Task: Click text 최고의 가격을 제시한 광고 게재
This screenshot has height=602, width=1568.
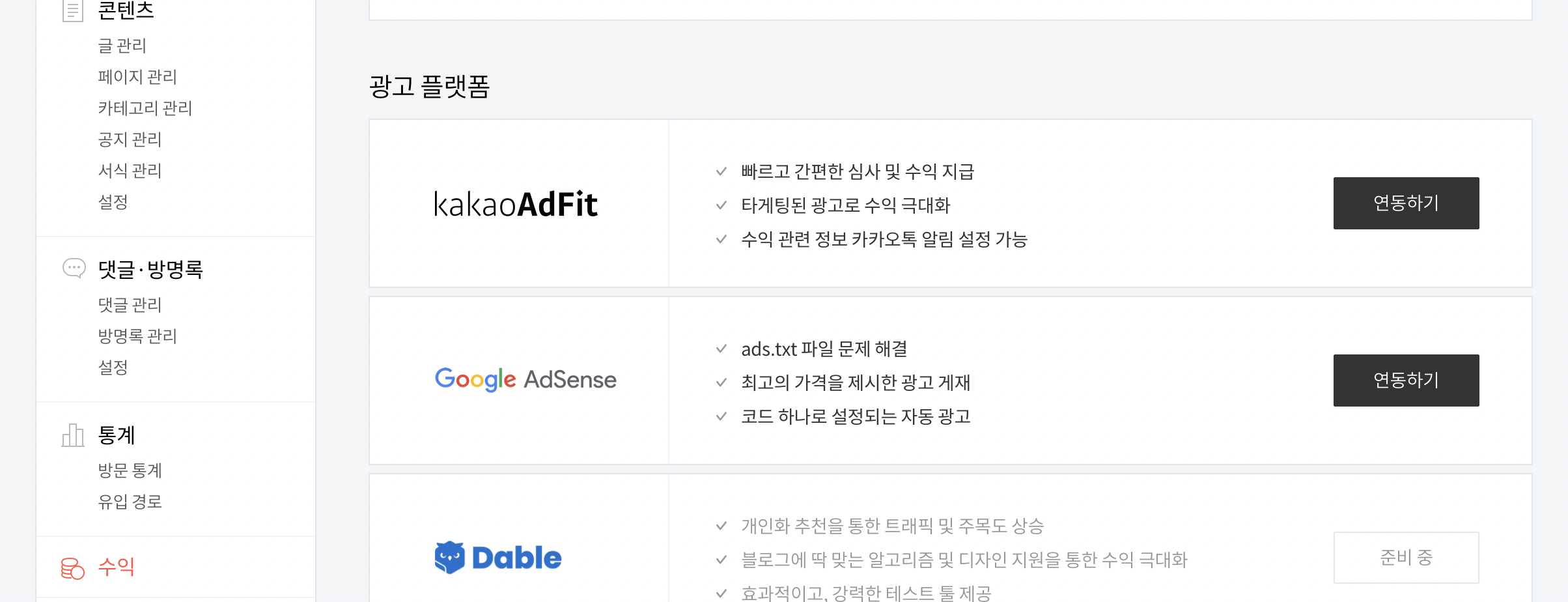Action: click(856, 382)
